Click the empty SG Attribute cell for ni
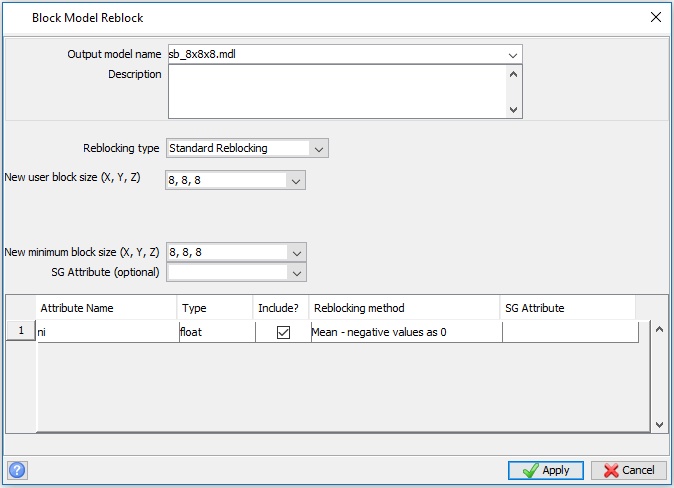Screen dimensions: 674x488 coord(570,332)
